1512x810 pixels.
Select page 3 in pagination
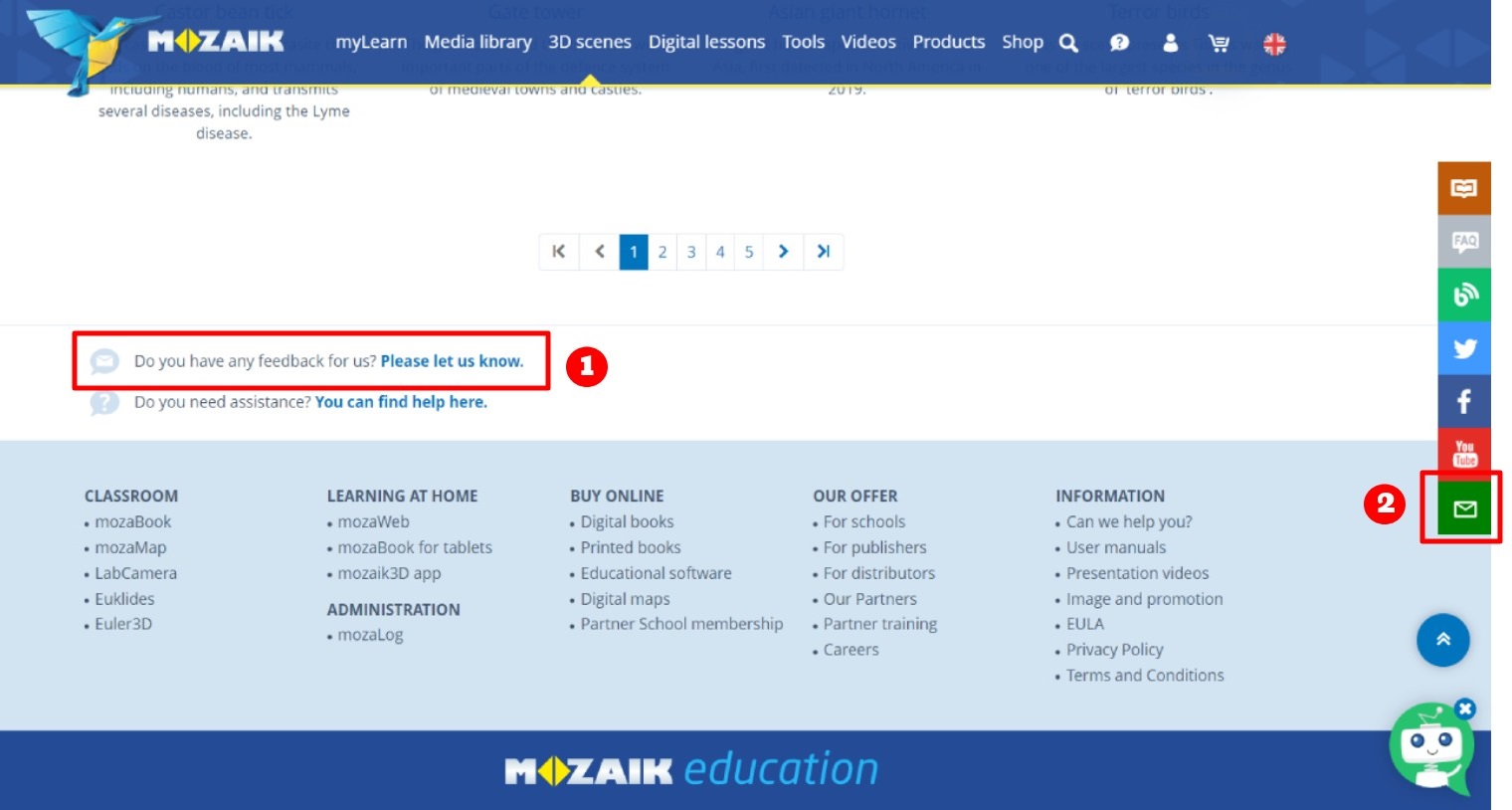[691, 253]
